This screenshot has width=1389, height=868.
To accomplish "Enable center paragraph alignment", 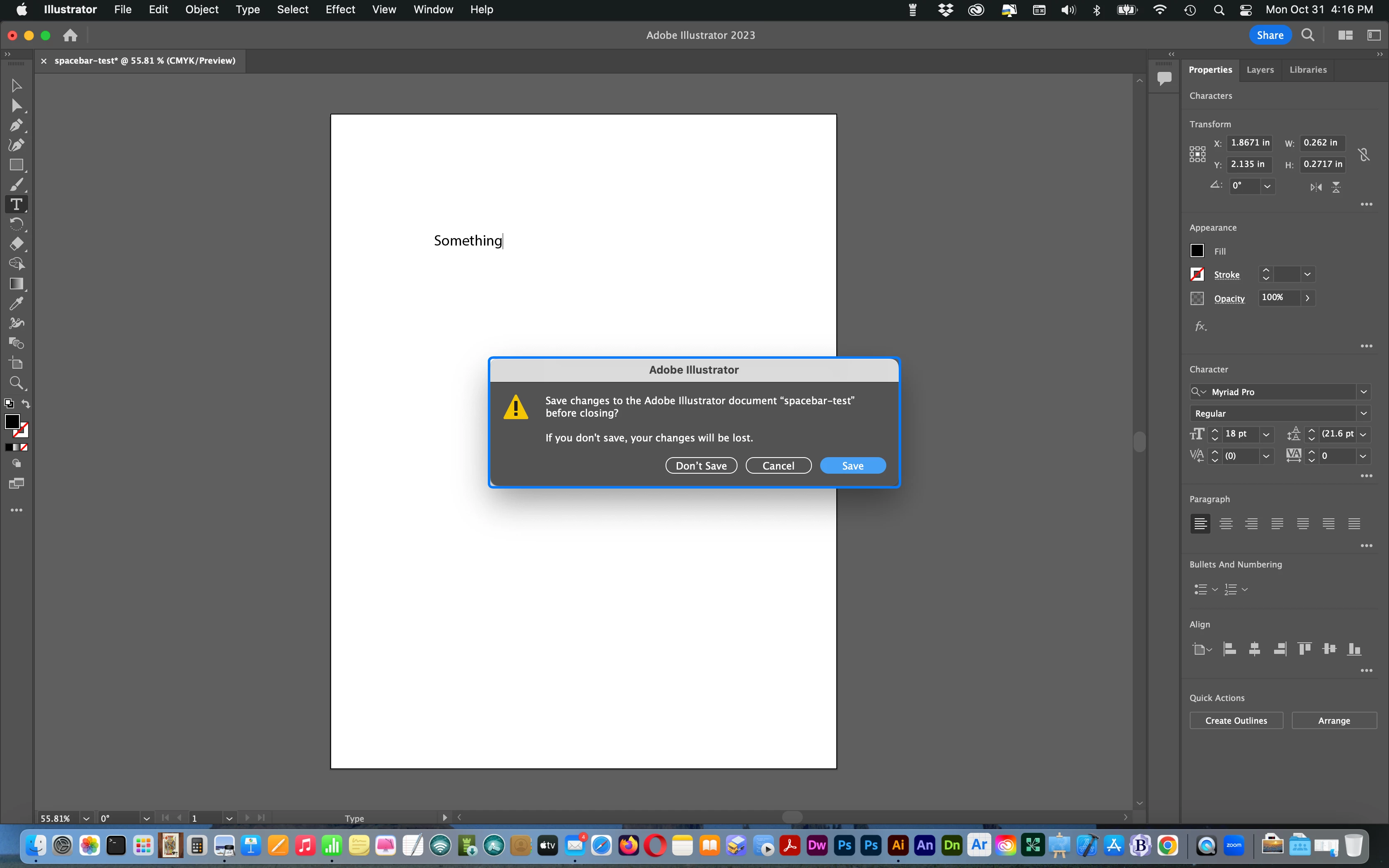I will [1225, 524].
